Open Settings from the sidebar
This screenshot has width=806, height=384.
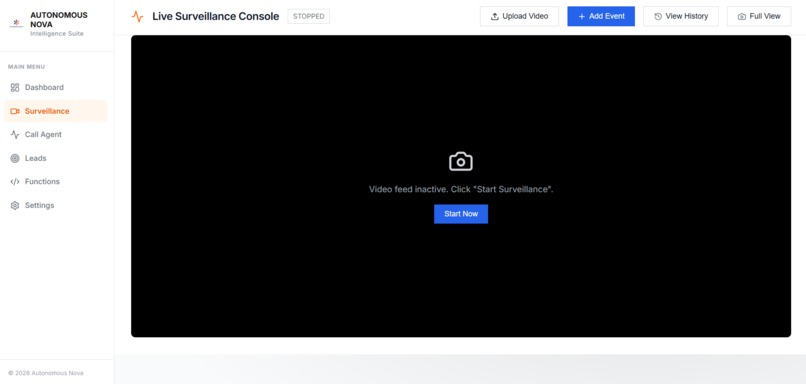tap(55, 205)
